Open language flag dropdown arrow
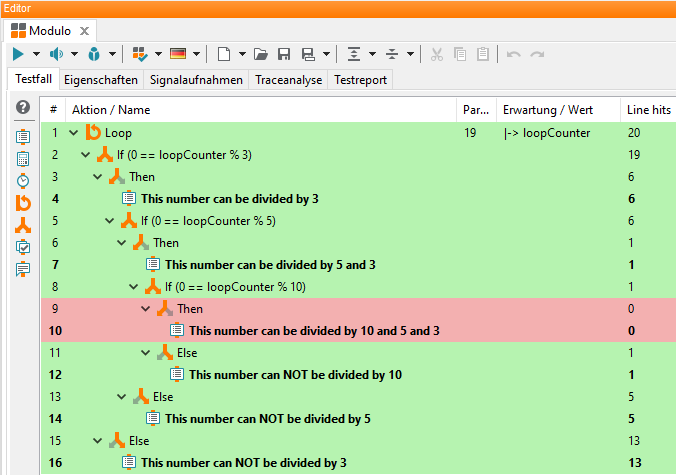 pos(197,54)
